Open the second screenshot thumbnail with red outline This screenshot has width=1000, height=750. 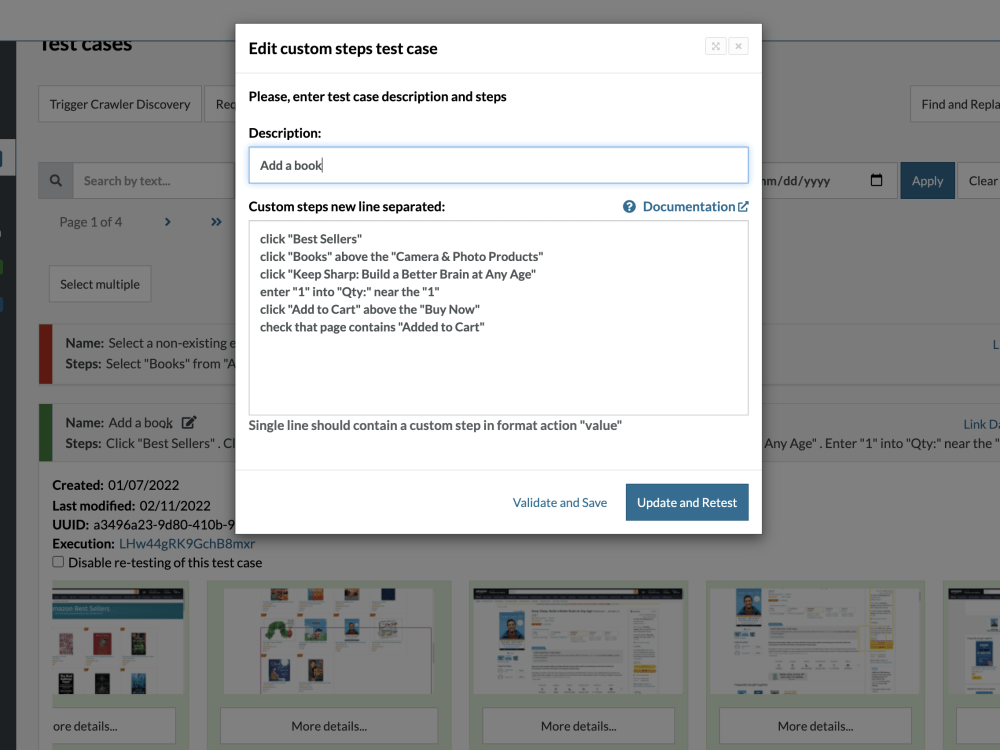328,640
